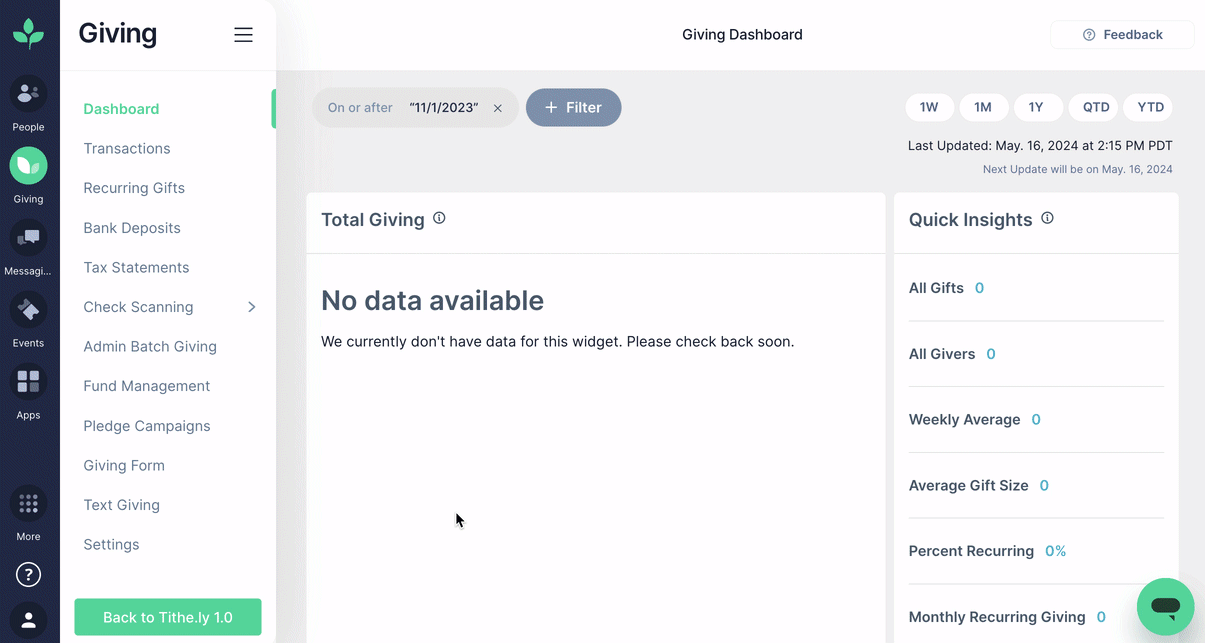The image size is (1205, 643).
Task: Open the More options icon
Action: tap(28, 503)
